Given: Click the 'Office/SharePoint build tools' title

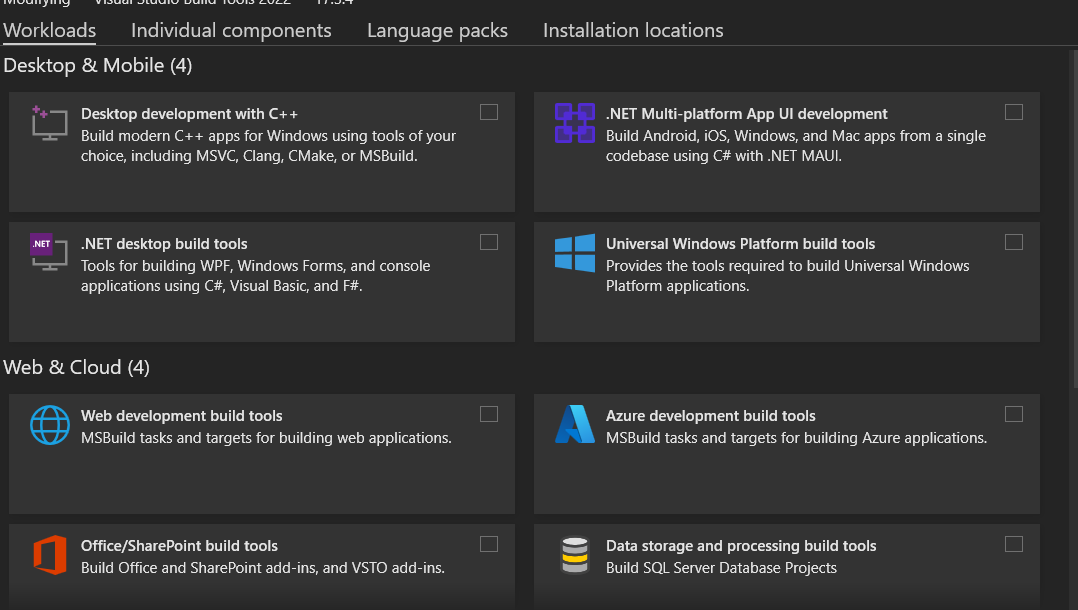Looking at the screenshot, I should point(179,545).
